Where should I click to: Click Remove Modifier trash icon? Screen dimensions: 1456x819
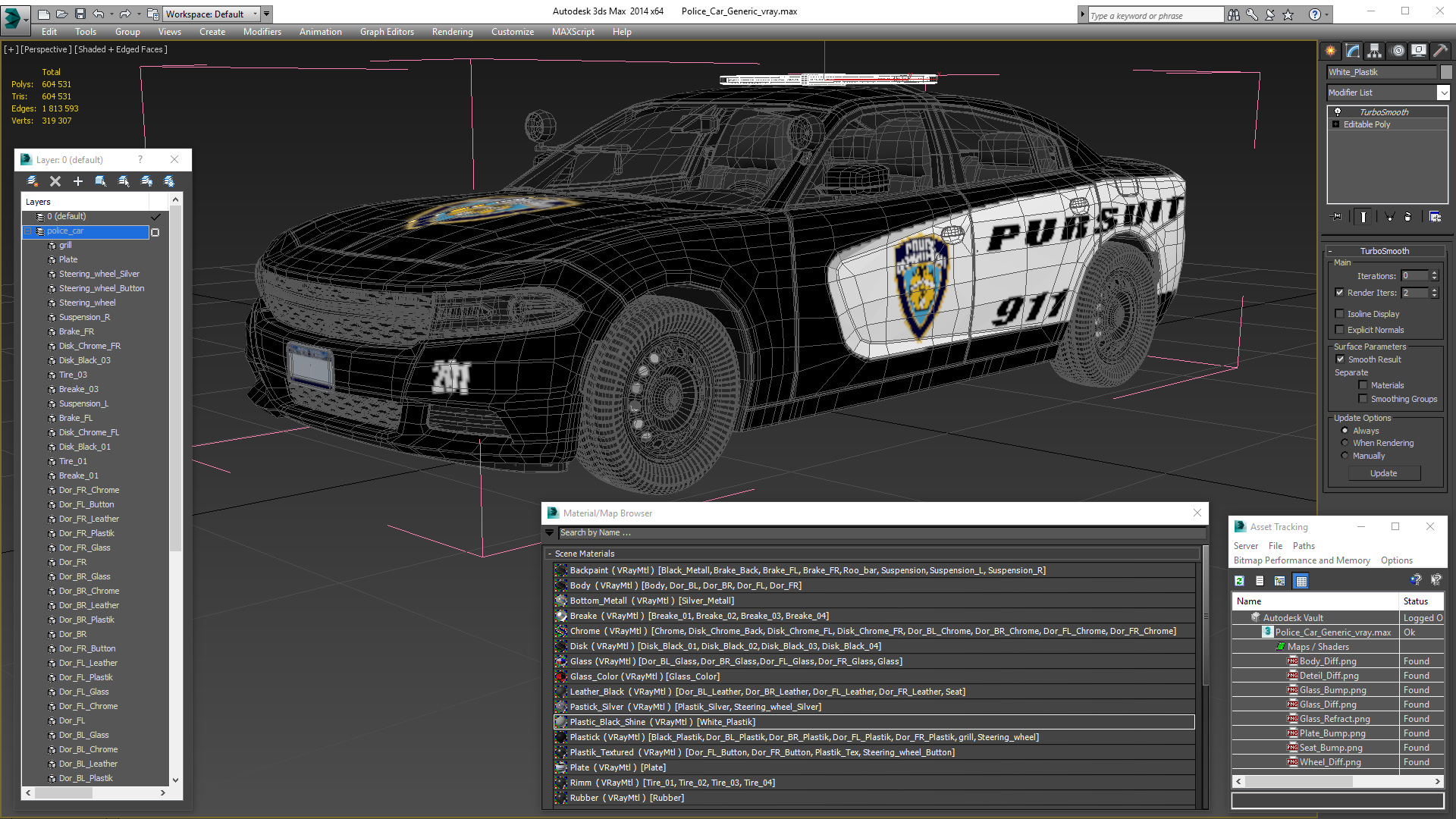[x=1408, y=217]
